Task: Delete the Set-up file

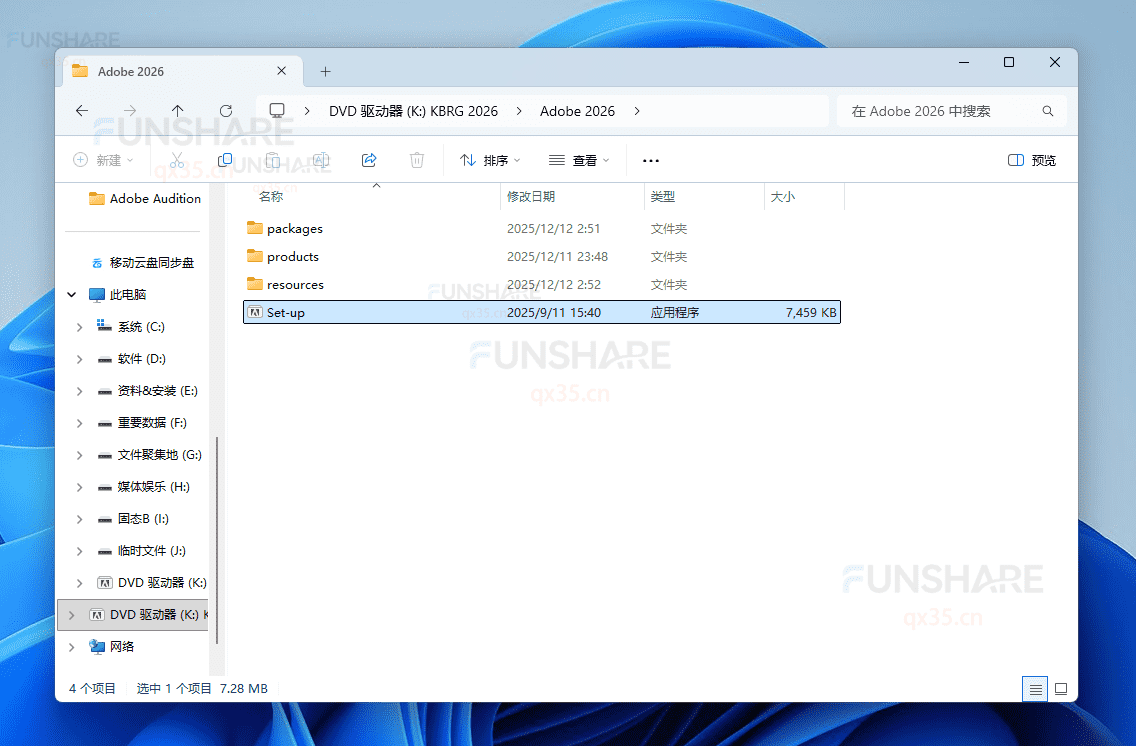Action: (x=417, y=160)
